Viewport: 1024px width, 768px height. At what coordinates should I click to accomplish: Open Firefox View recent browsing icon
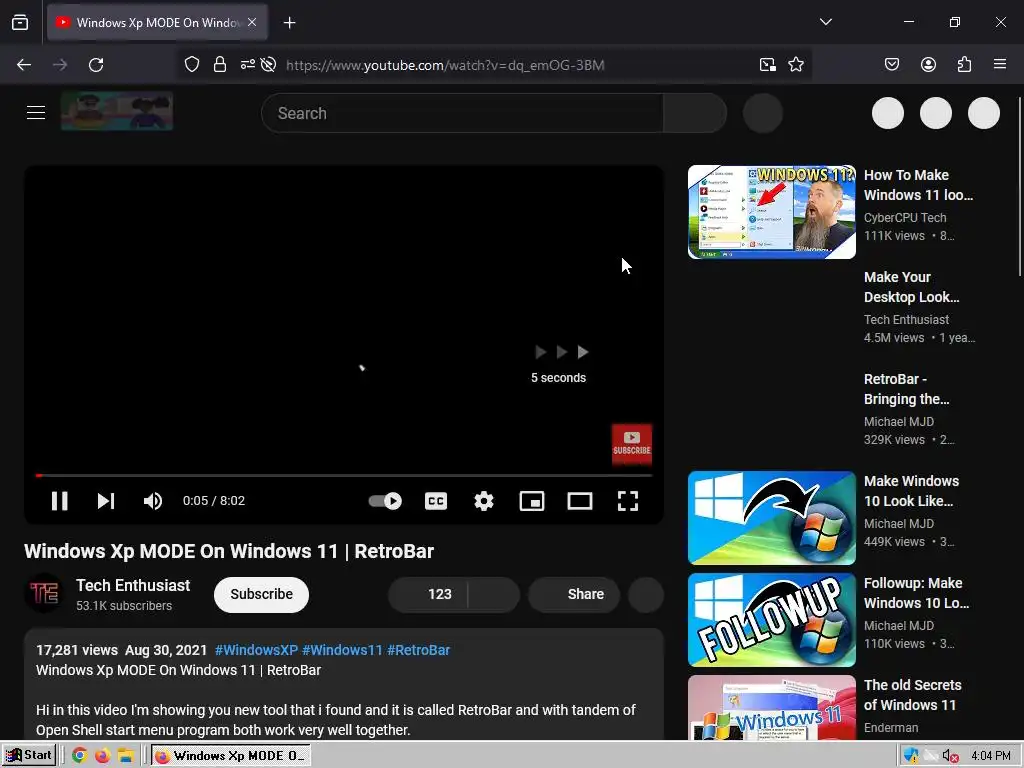click(20, 22)
